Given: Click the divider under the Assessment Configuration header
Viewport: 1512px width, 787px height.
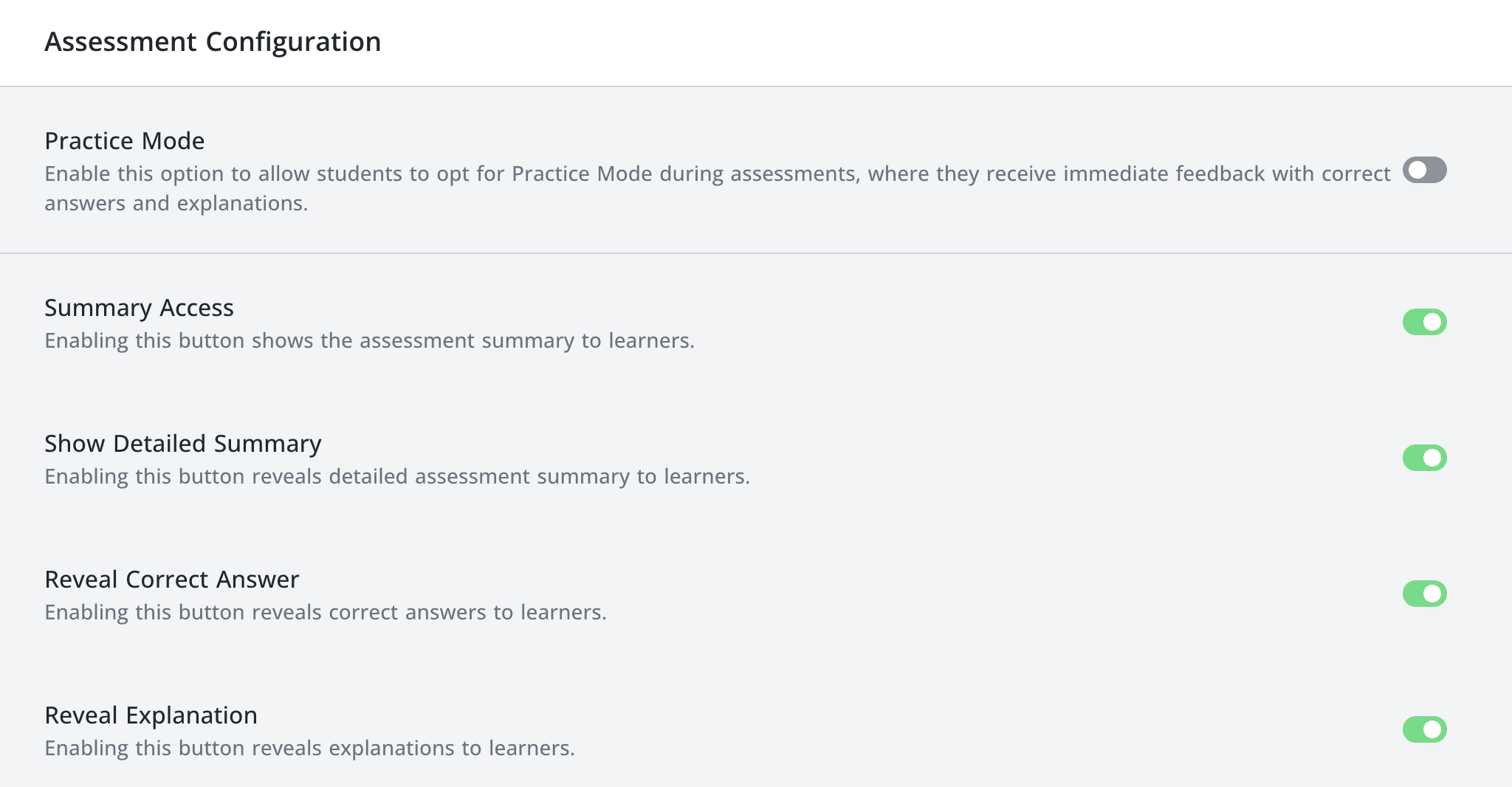Looking at the screenshot, I should [756, 86].
